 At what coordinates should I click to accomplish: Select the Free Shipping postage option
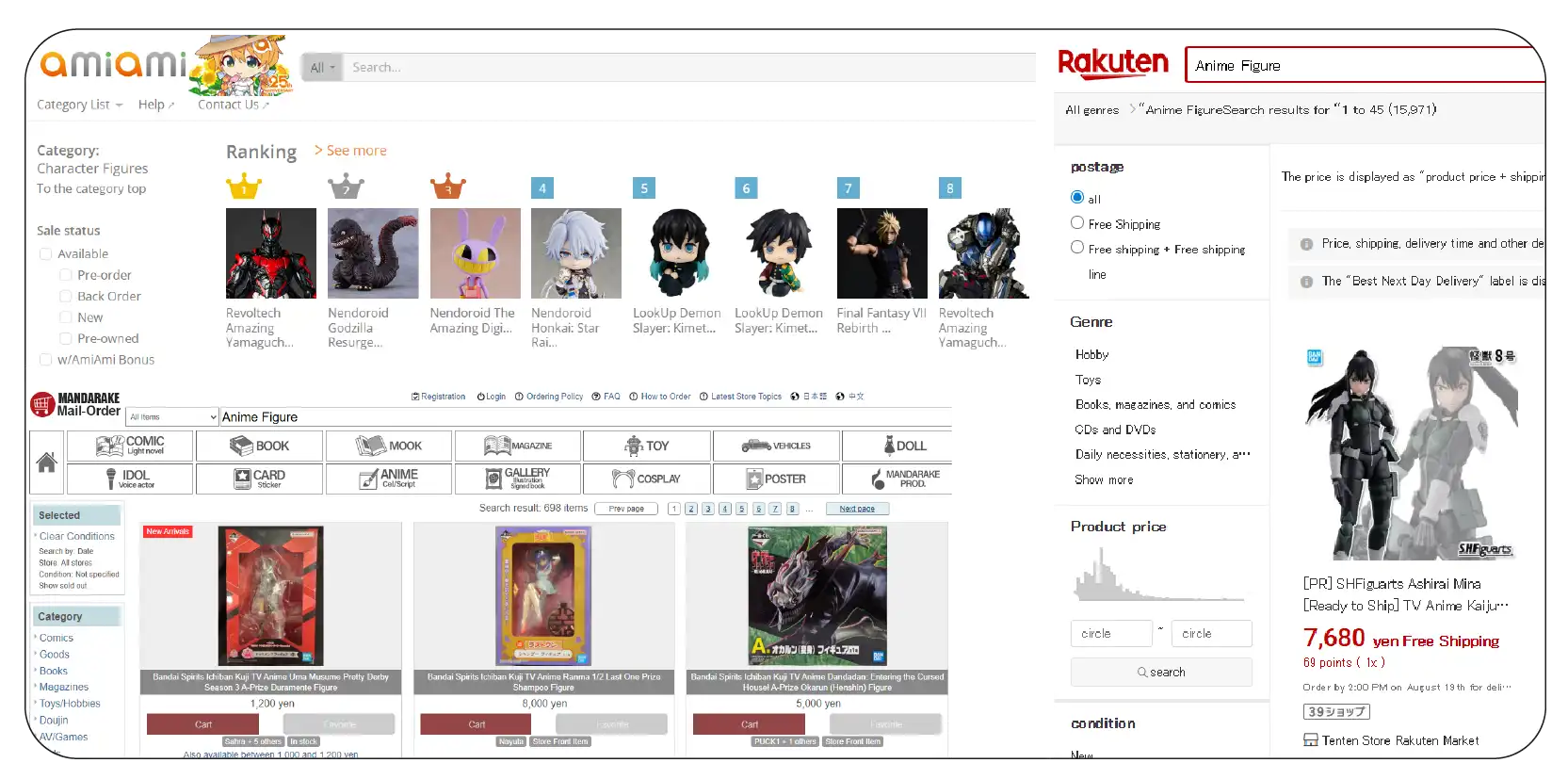(x=1077, y=223)
